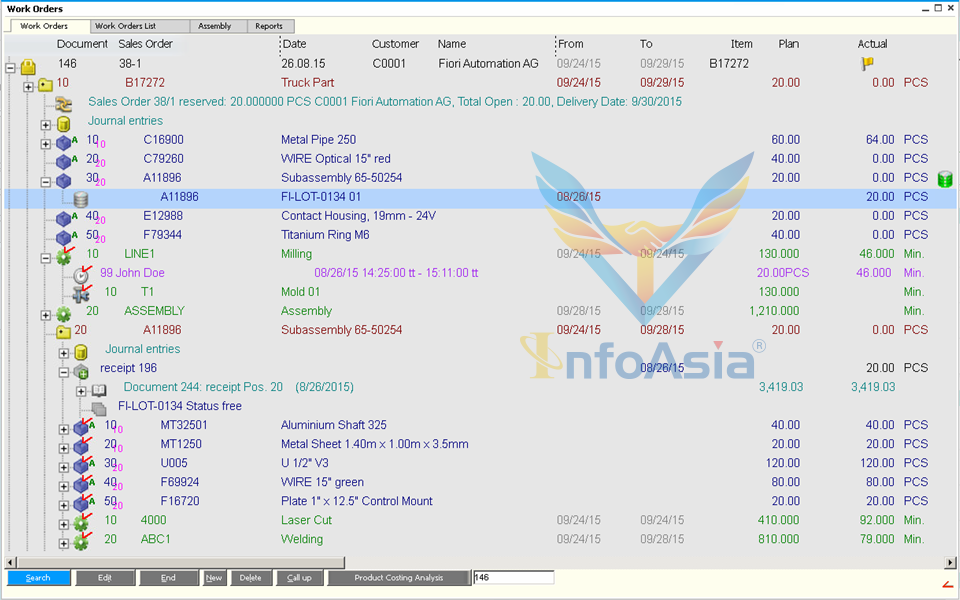Click the tool icon for Mold 01 T1

point(81,294)
